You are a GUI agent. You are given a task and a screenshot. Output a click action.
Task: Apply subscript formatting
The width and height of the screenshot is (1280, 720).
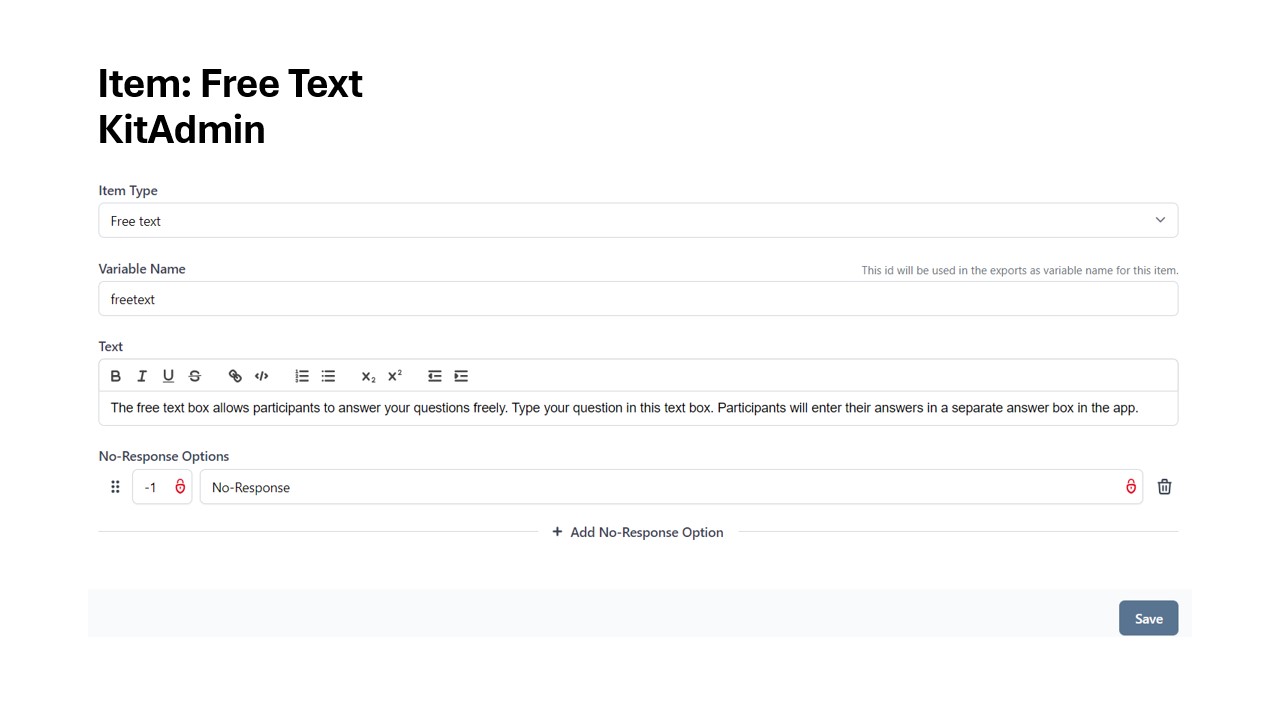point(368,376)
